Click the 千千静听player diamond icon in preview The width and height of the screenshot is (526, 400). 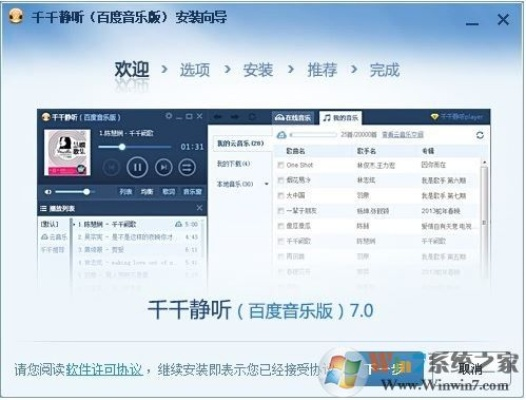click(435, 117)
